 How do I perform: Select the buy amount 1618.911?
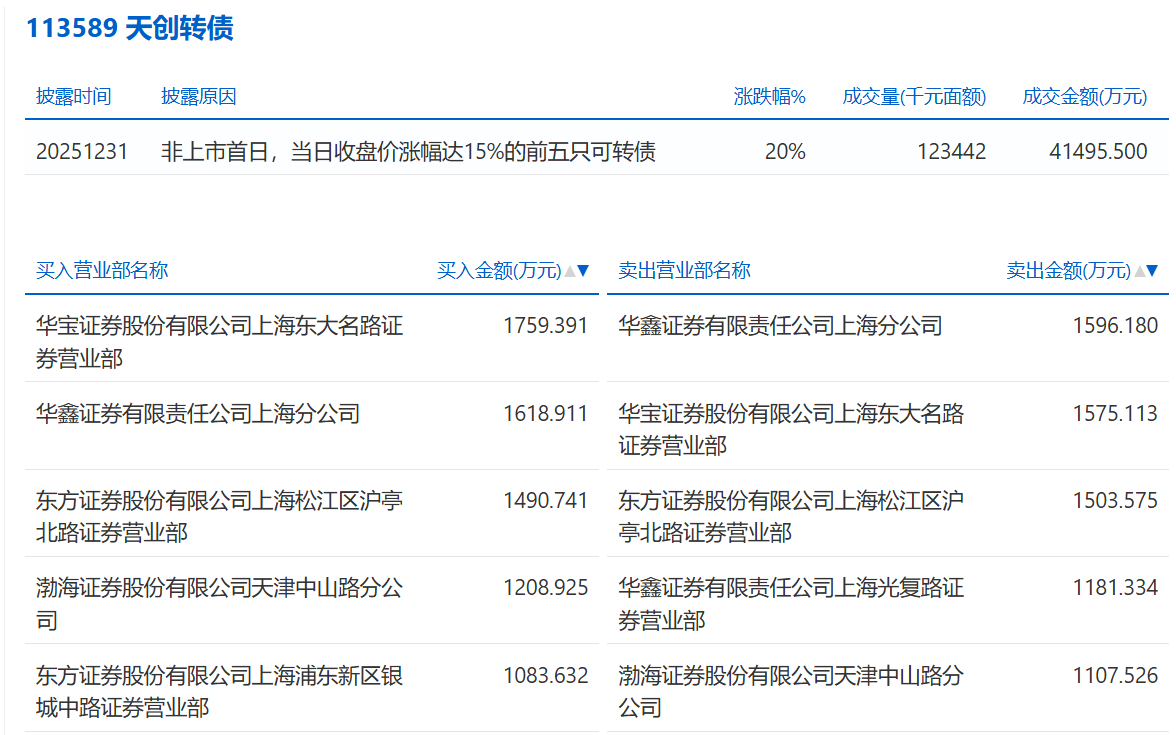(545, 414)
